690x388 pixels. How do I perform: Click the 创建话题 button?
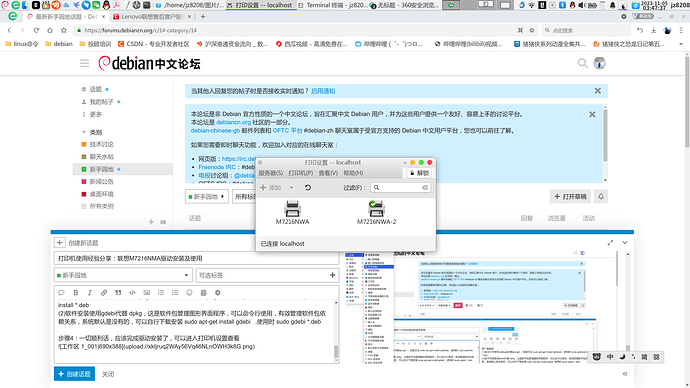point(74,374)
